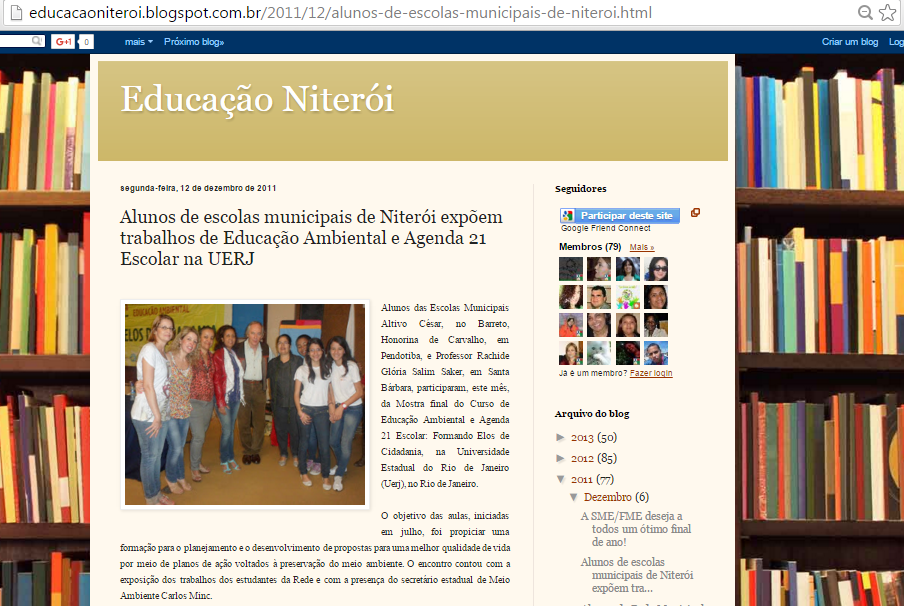Open the 'mais' dropdown in navbar
Image resolution: width=904 pixels, height=606 pixels.
tap(139, 42)
